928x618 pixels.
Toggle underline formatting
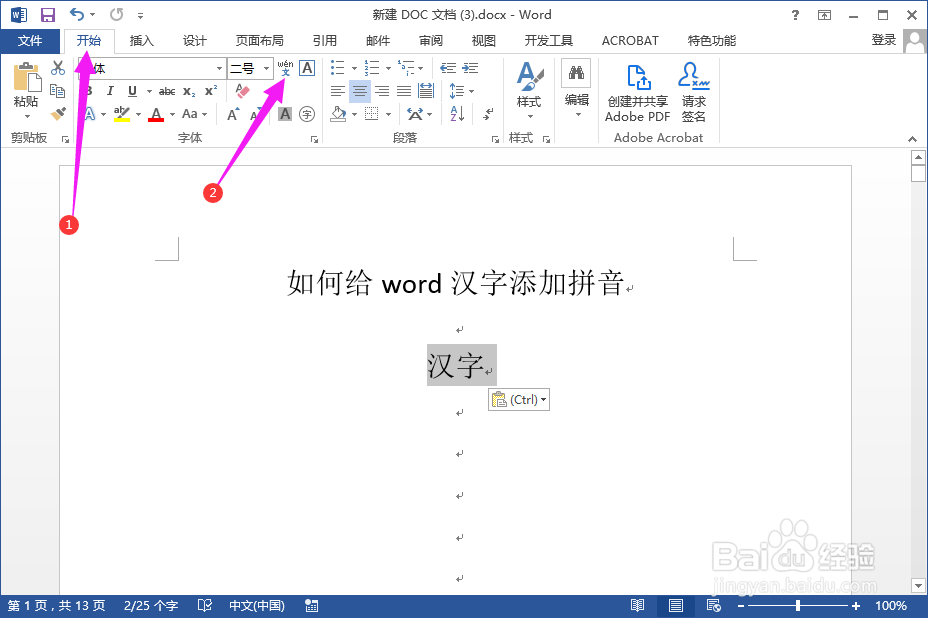coord(132,91)
